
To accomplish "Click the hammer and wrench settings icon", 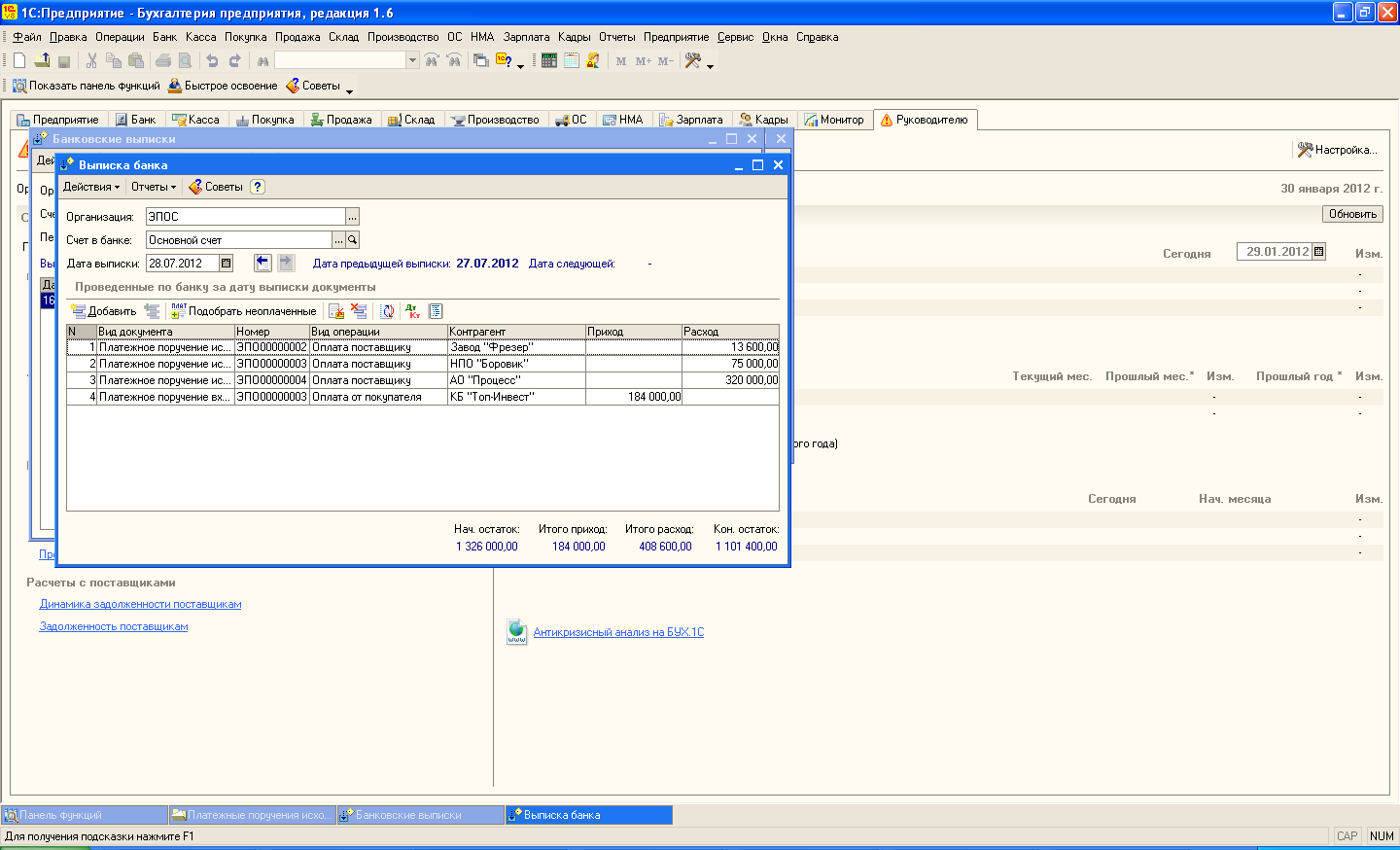I will (x=693, y=60).
